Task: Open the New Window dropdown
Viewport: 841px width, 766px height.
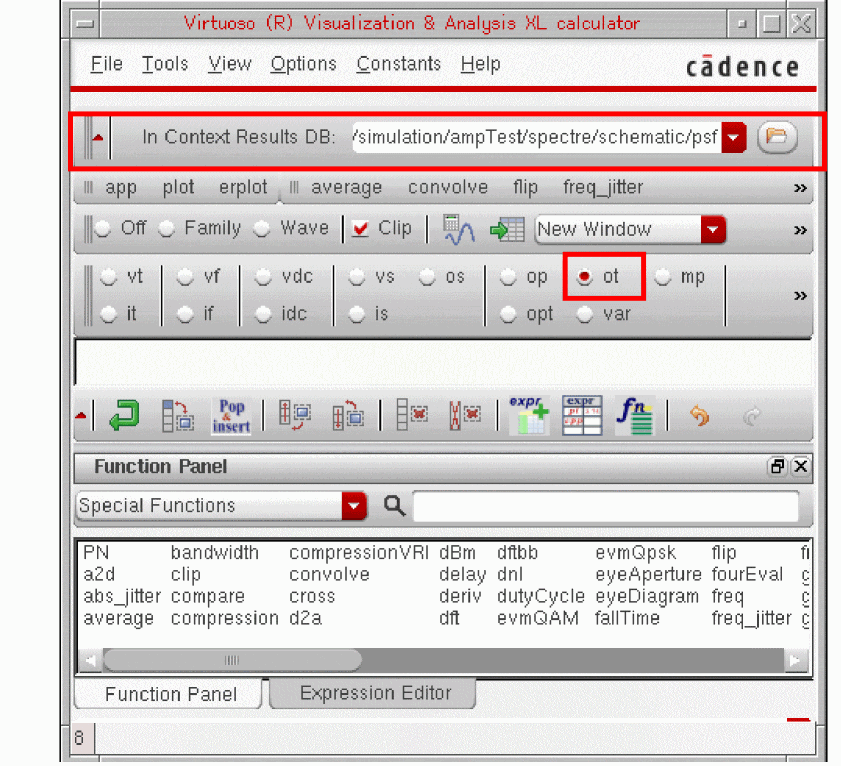Action: click(x=713, y=230)
